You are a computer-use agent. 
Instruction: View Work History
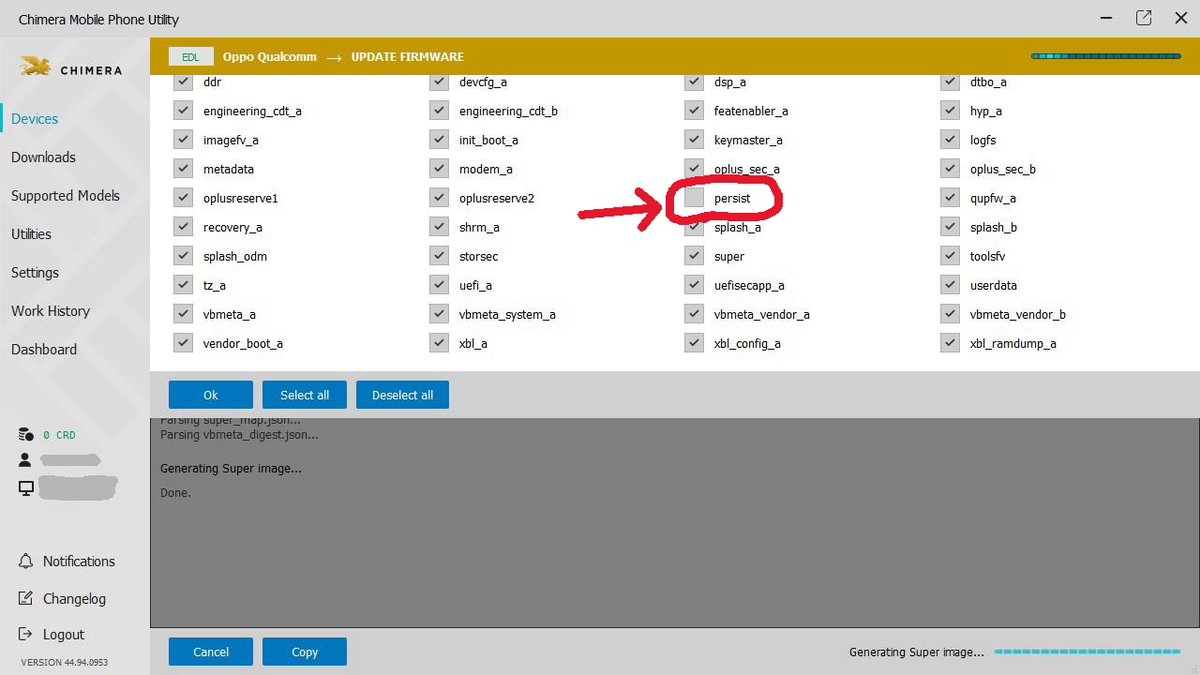[50, 311]
